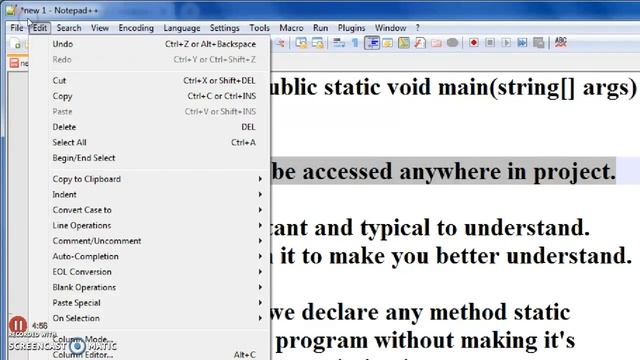Click Run a Macro Multiple Times icon
Viewport: 640px width, 360px height.
(522, 43)
